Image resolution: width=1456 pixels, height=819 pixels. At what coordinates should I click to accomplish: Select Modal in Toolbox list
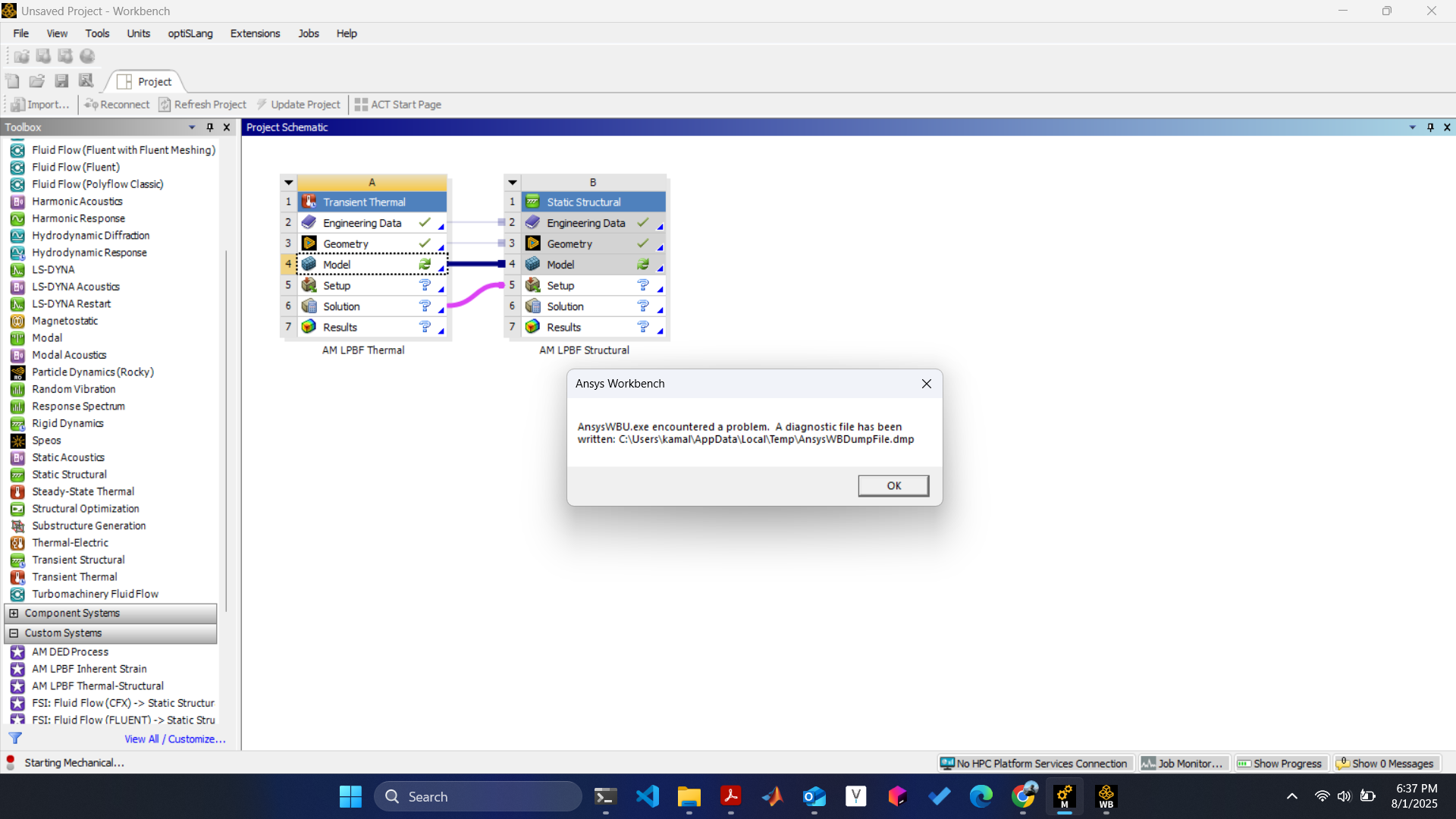(47, 337)
